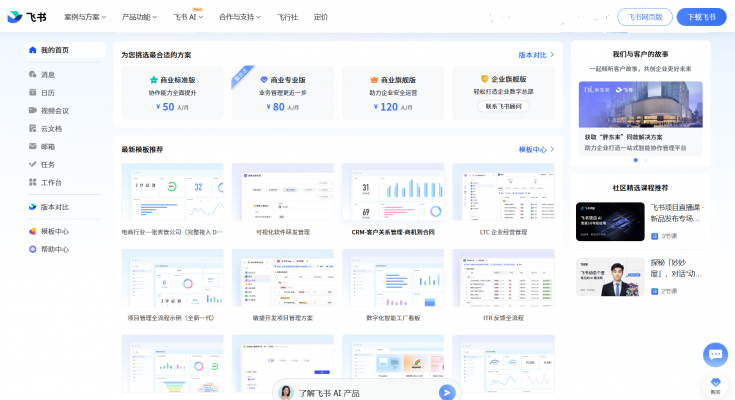The height and width of the screenshot is (400, 735).
Task: Select first carousel dot under customer story
Action: pyautogui.click(x=636, y=160)
